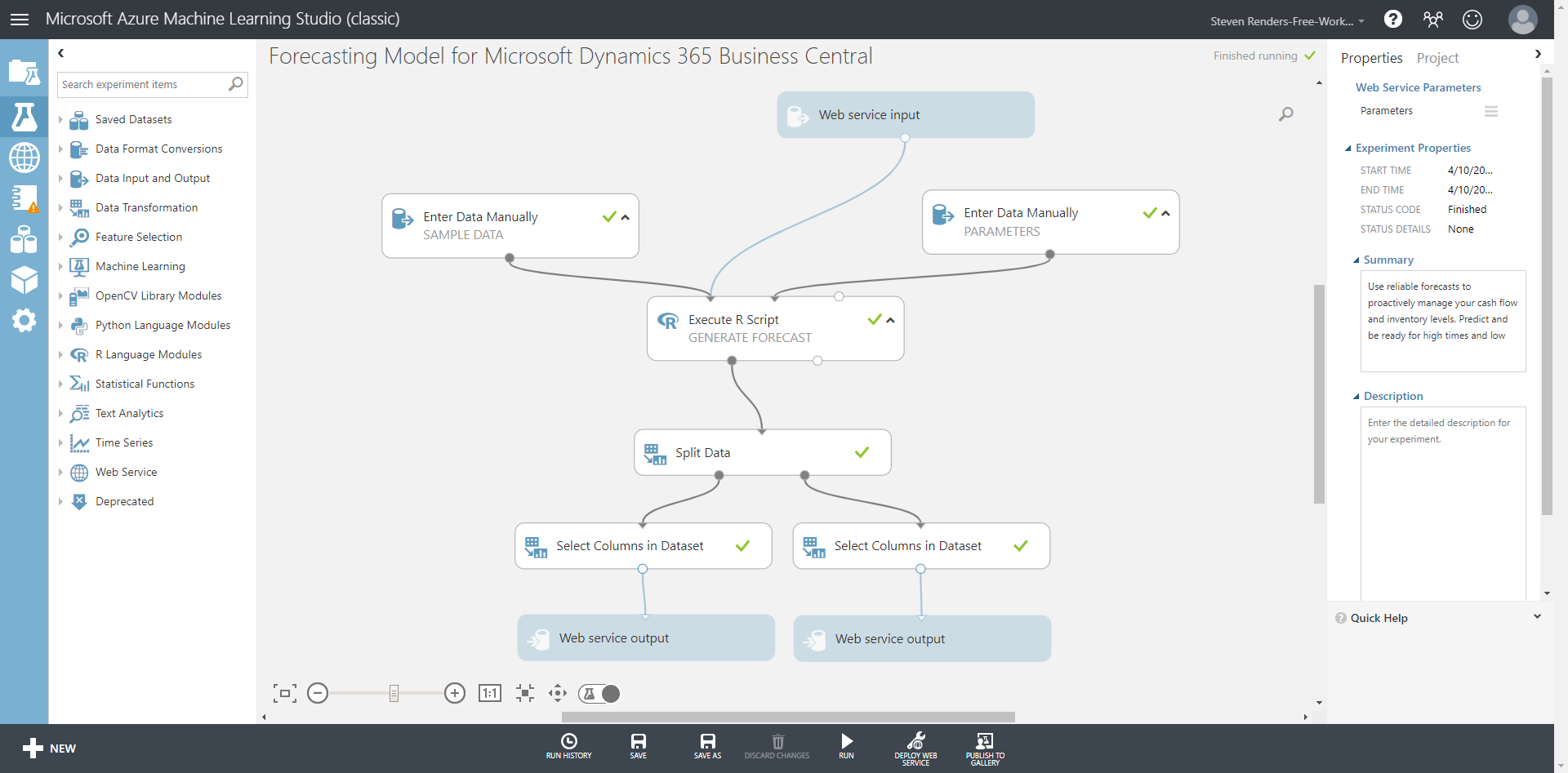Viewport: 1568px width, 773px height.
Task: Click the Search experiment items field
Action: tap(153, 84)
